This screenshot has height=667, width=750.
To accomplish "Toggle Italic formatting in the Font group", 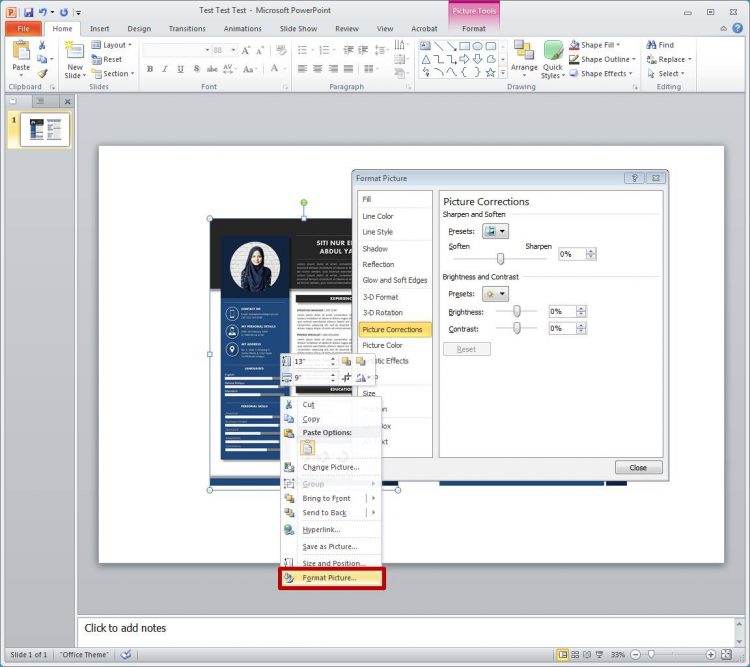I will click(x=164, y=69).
